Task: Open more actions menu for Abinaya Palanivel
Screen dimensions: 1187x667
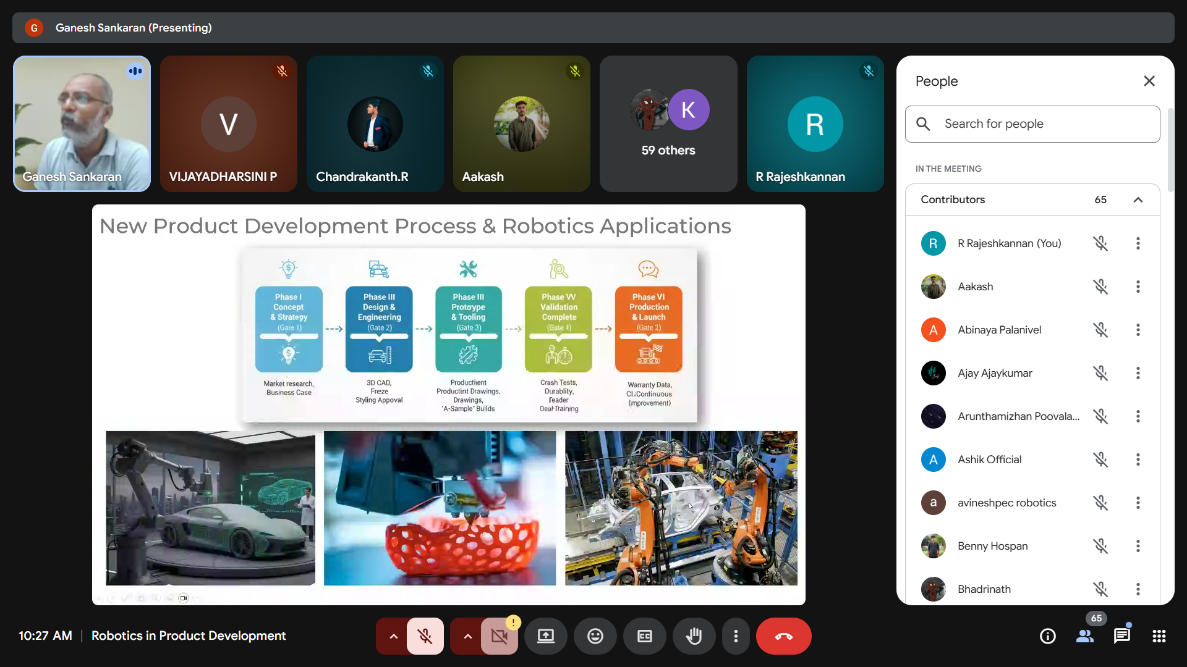Action: click(x=1138, y=330)
